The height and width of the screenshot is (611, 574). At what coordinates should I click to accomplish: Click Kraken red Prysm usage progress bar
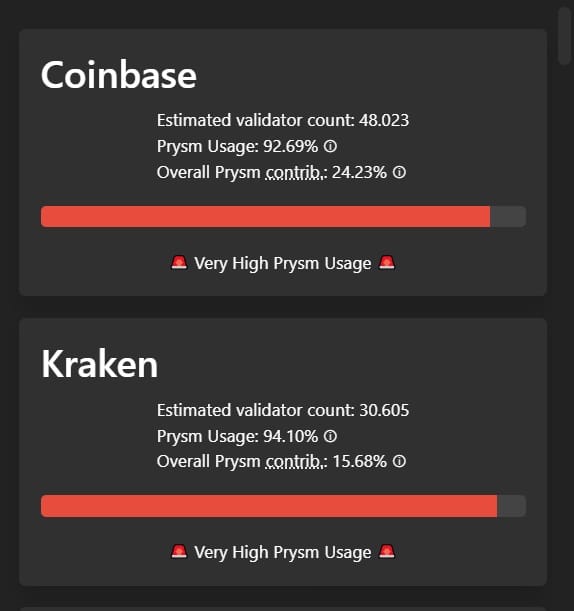pyautogui.click(x=269, y=506)
